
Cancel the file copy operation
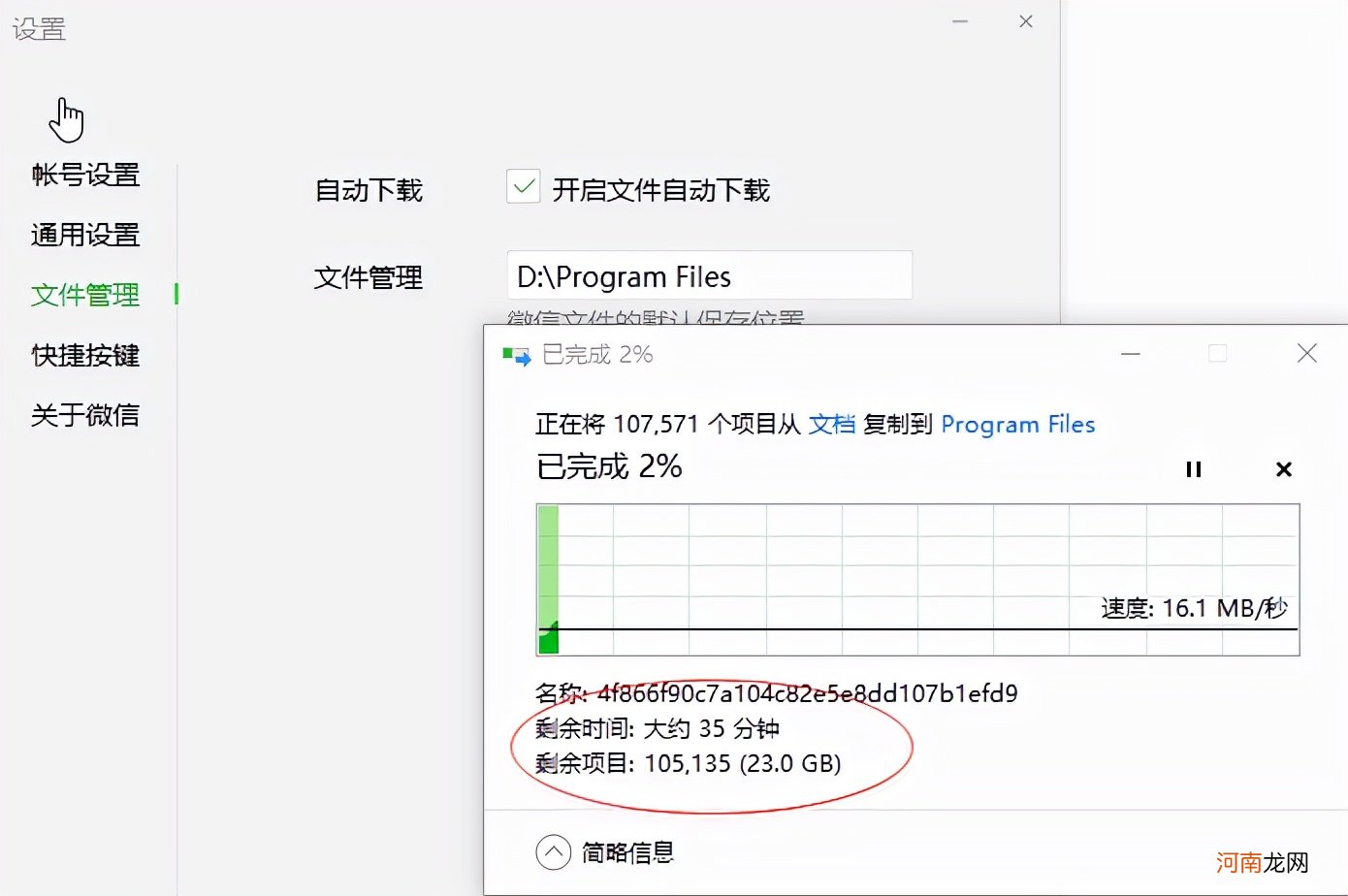[x=1284, y=469]
